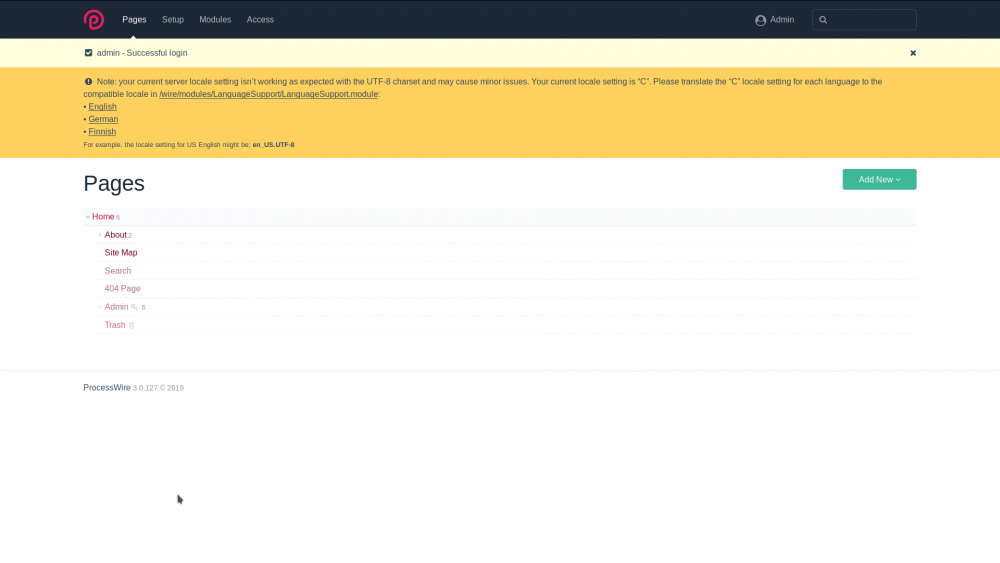The width and height of the screenshot is (1000, 563).
Task: Collapse the Home tree branch
Action: tap(87, 217)
